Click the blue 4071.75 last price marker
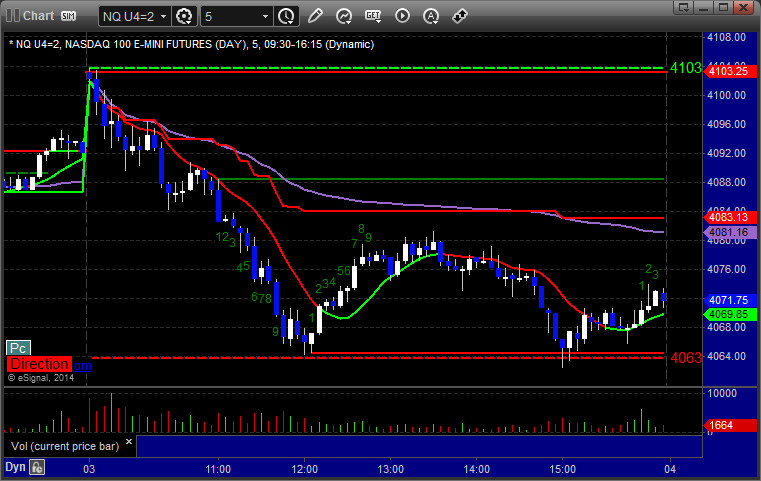761x481 pixels. (729, 300)
